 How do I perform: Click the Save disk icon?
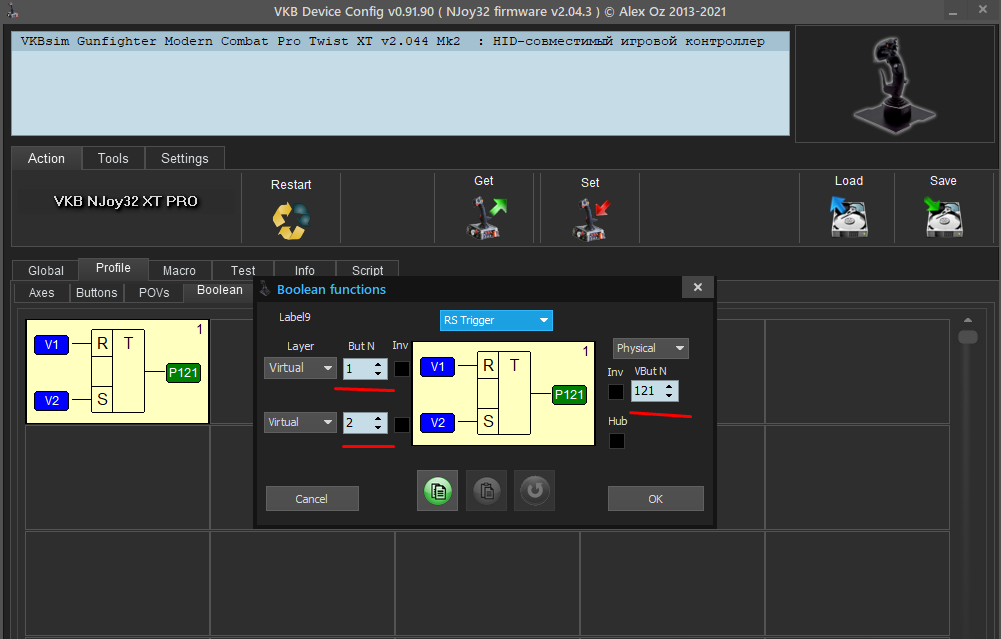[944, 216]
